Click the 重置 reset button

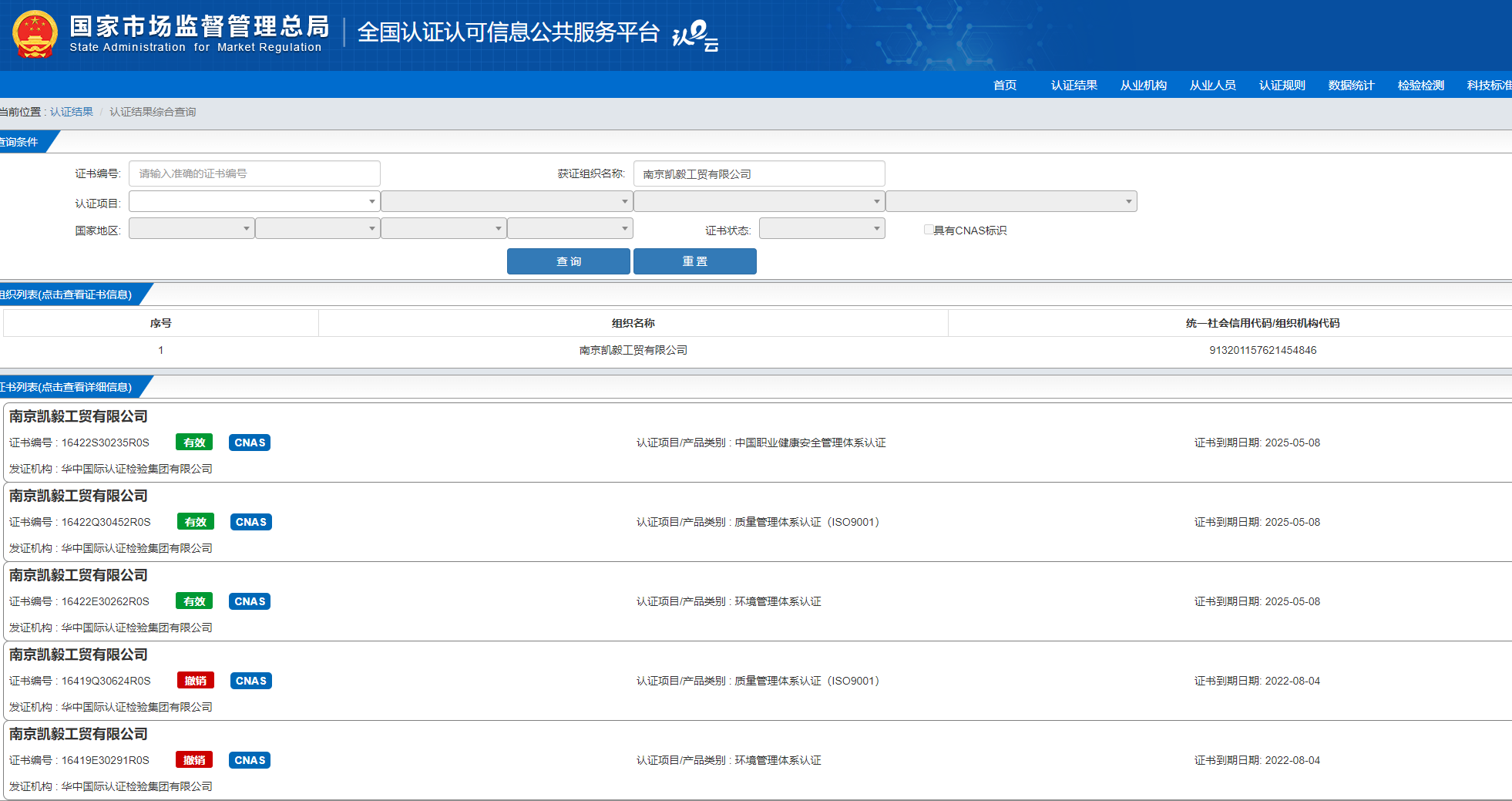[x=695, y=261]
